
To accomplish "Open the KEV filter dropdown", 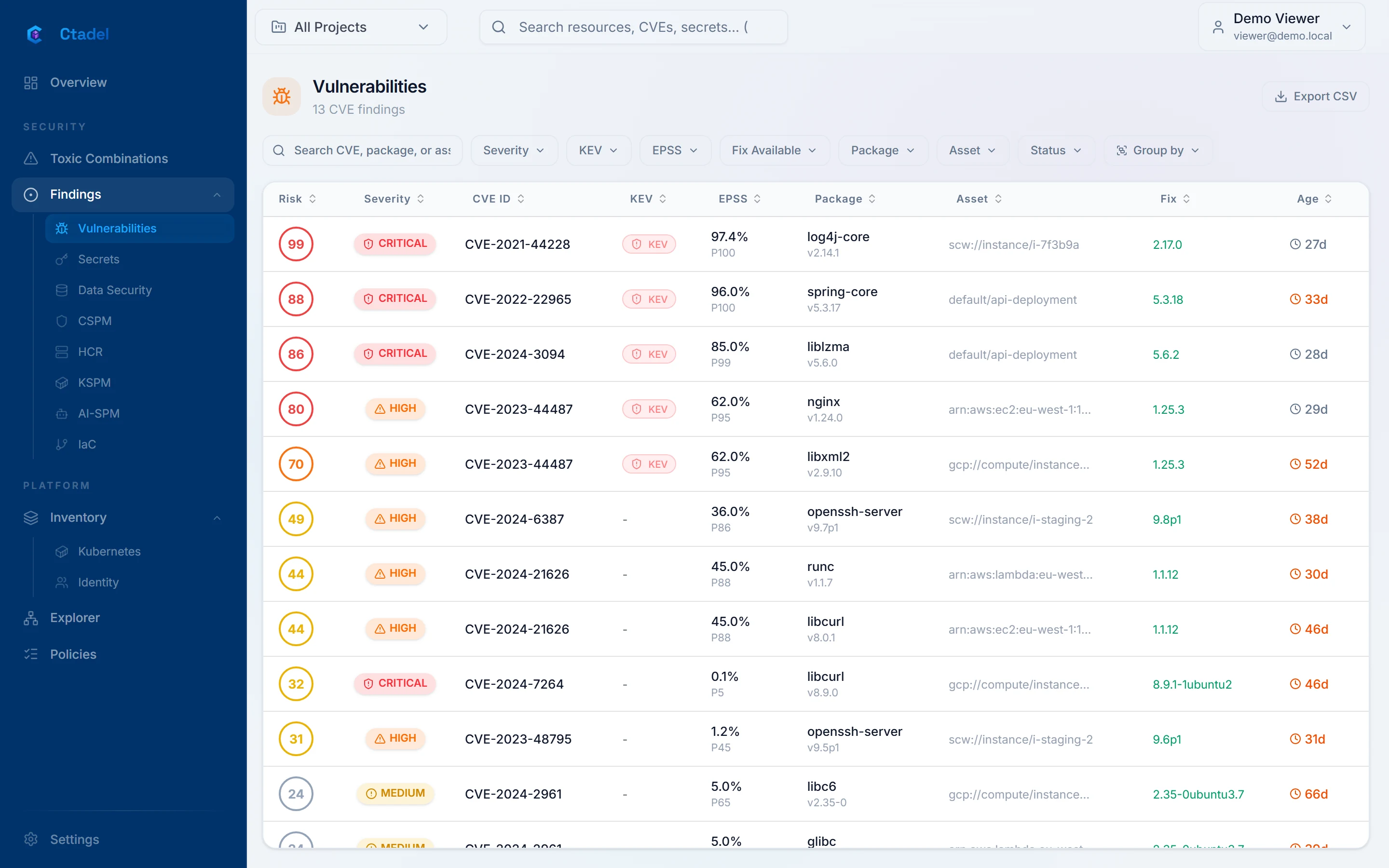I will pos(598,150).
